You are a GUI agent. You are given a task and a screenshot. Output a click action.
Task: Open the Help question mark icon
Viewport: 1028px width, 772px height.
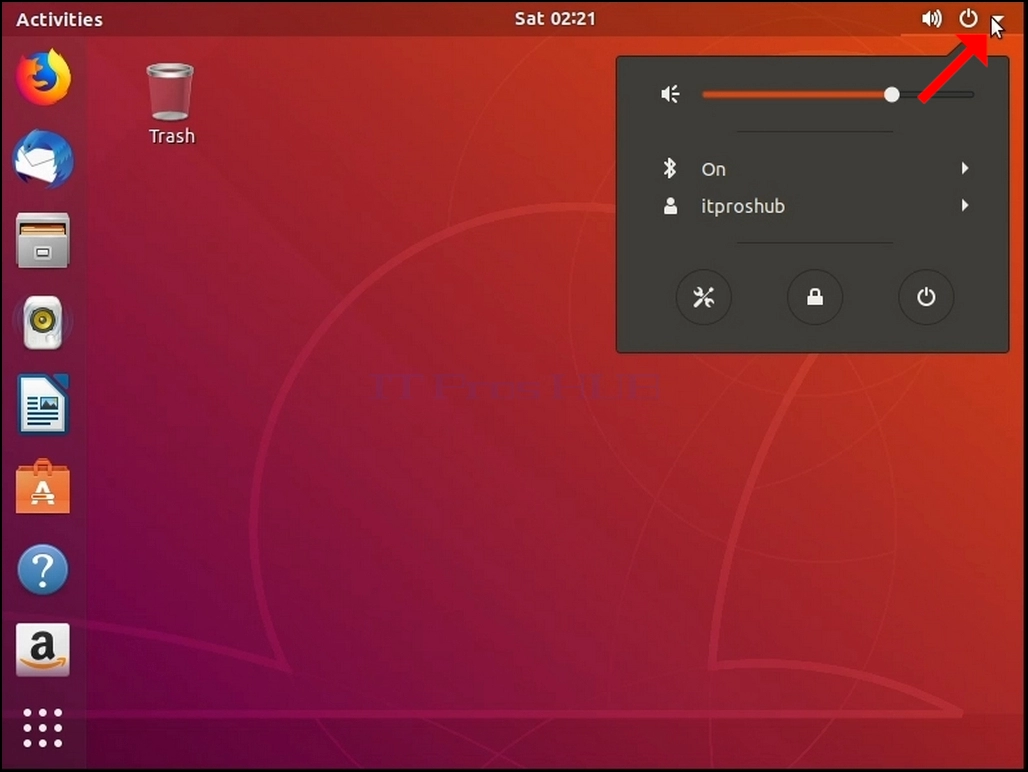pos(43,569)
